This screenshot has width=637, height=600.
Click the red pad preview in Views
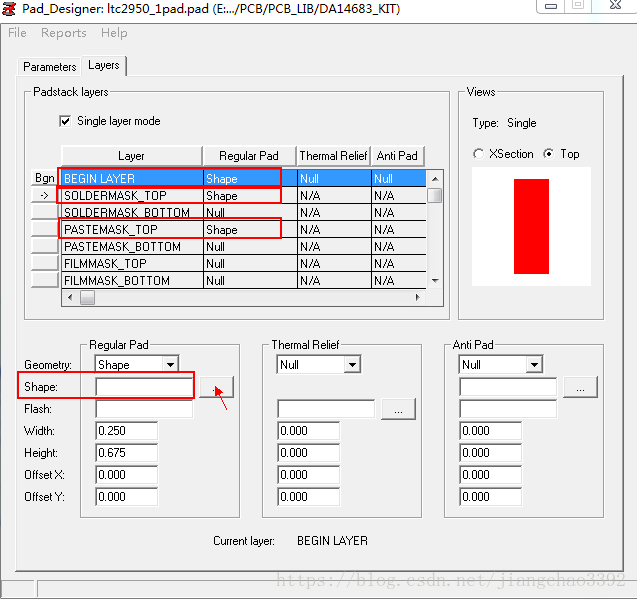pyautogui.click(x=531, y=226)
